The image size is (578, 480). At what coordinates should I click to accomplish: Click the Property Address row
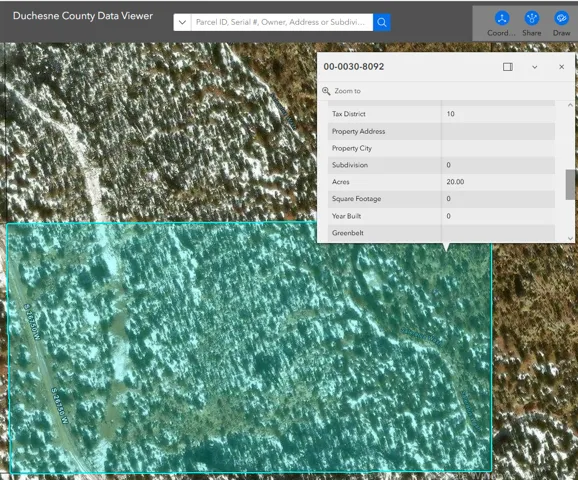(441, 131)
